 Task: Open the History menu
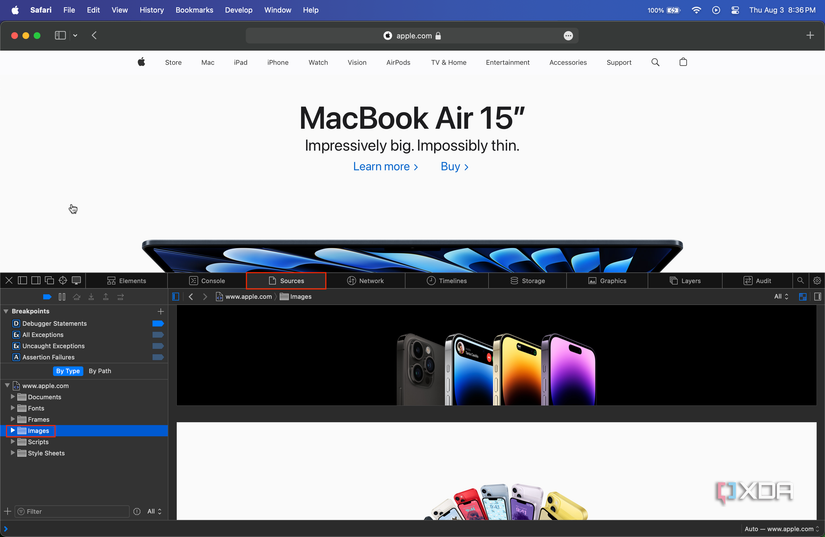pos(152,10)
